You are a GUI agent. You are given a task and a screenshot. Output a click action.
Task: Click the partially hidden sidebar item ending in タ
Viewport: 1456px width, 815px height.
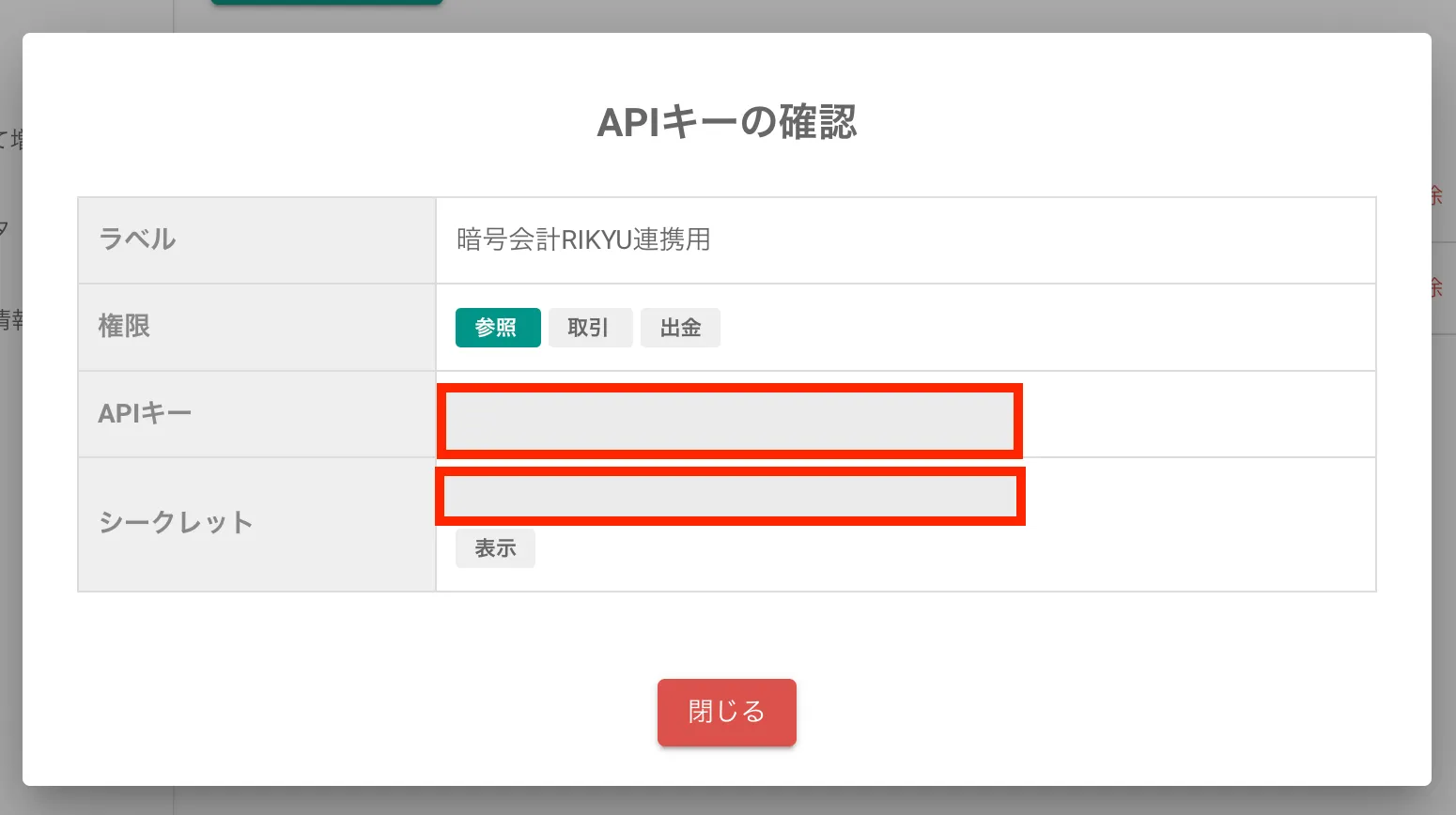click(5, 228)
